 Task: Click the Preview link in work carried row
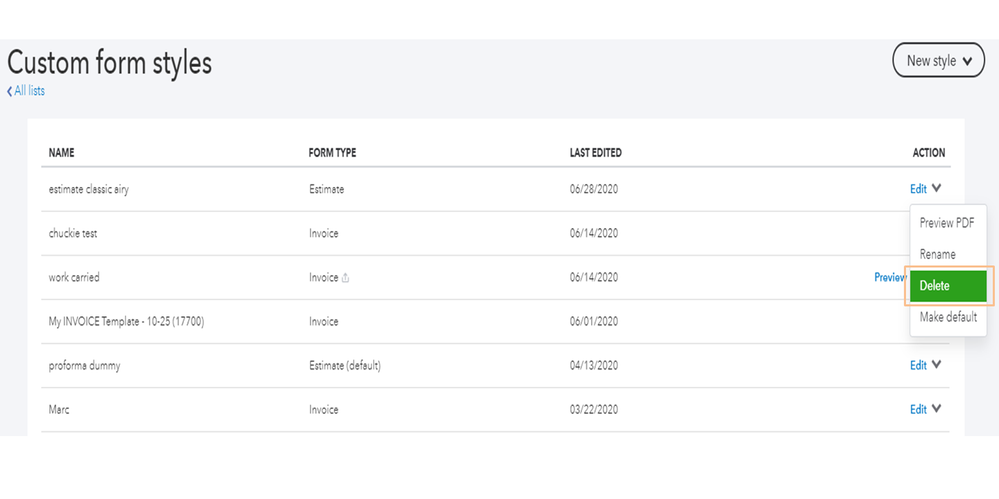pos(889,277)
